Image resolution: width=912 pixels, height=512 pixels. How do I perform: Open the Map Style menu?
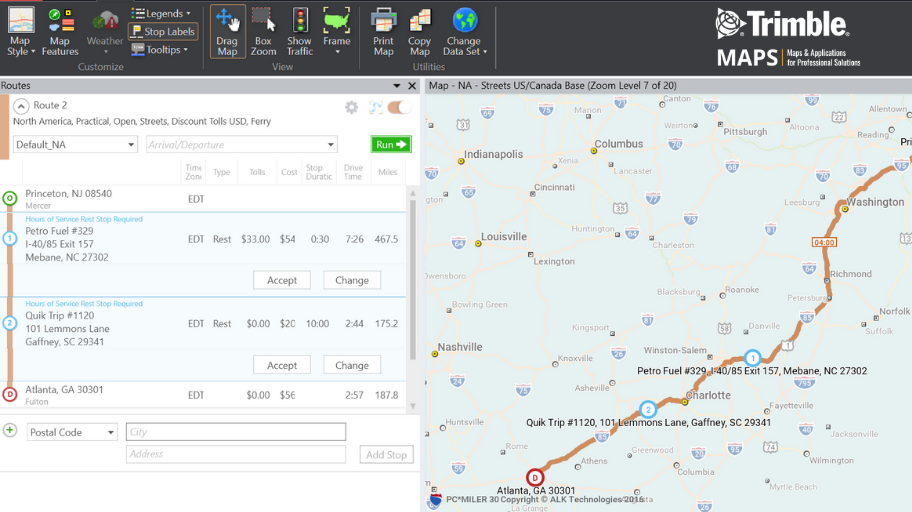point(21,31)
